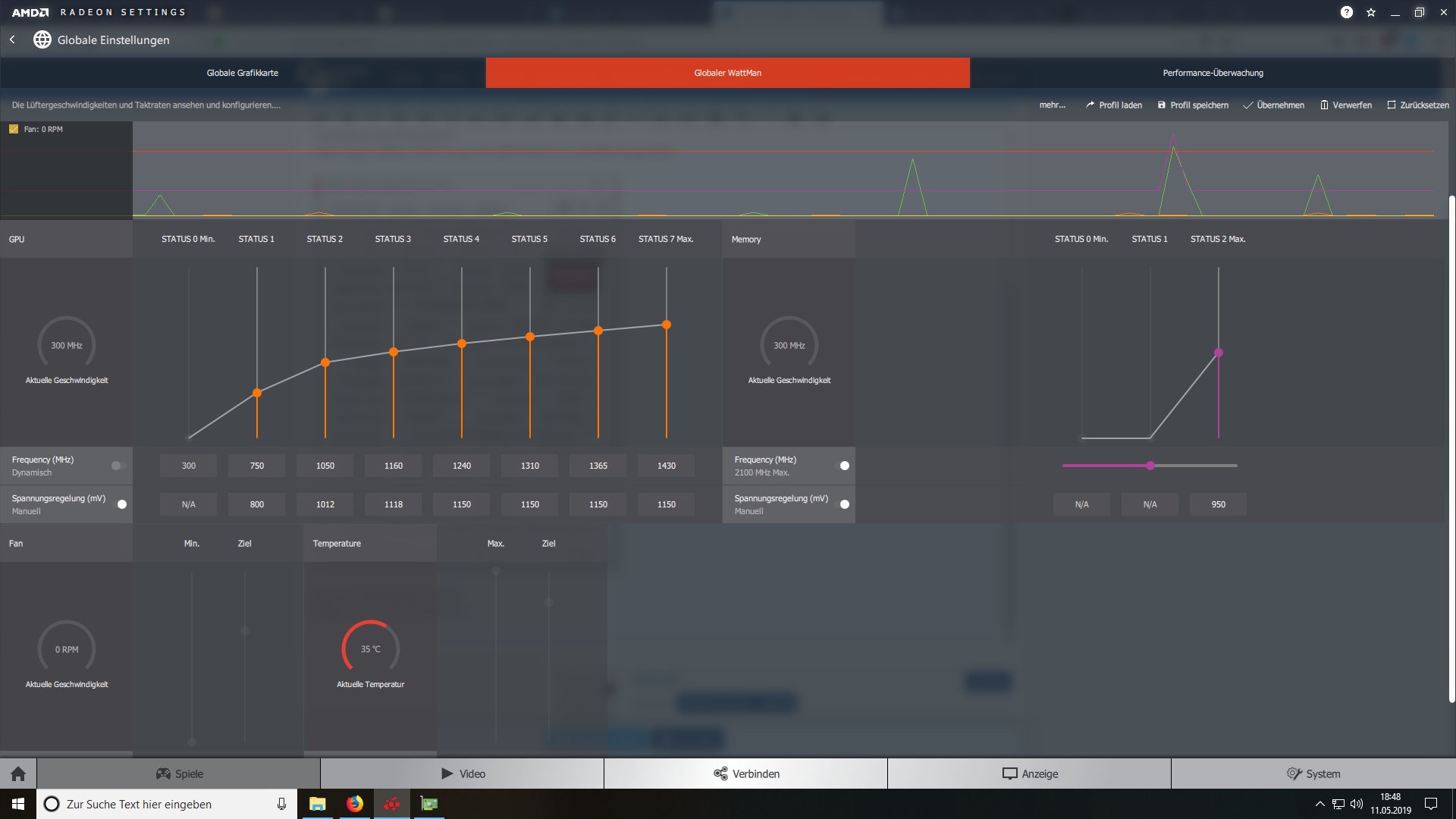Click the back arrow icon

pyautogui.click(x=13, y=39)
